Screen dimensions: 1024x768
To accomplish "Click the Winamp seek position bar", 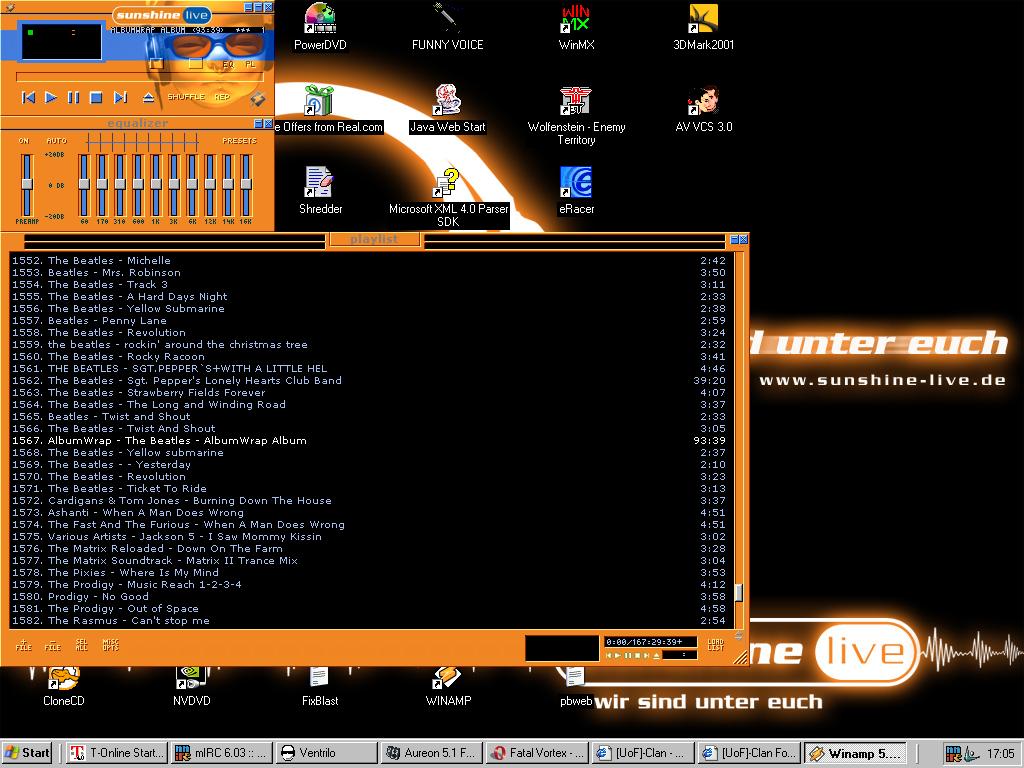I will point(140,77).
